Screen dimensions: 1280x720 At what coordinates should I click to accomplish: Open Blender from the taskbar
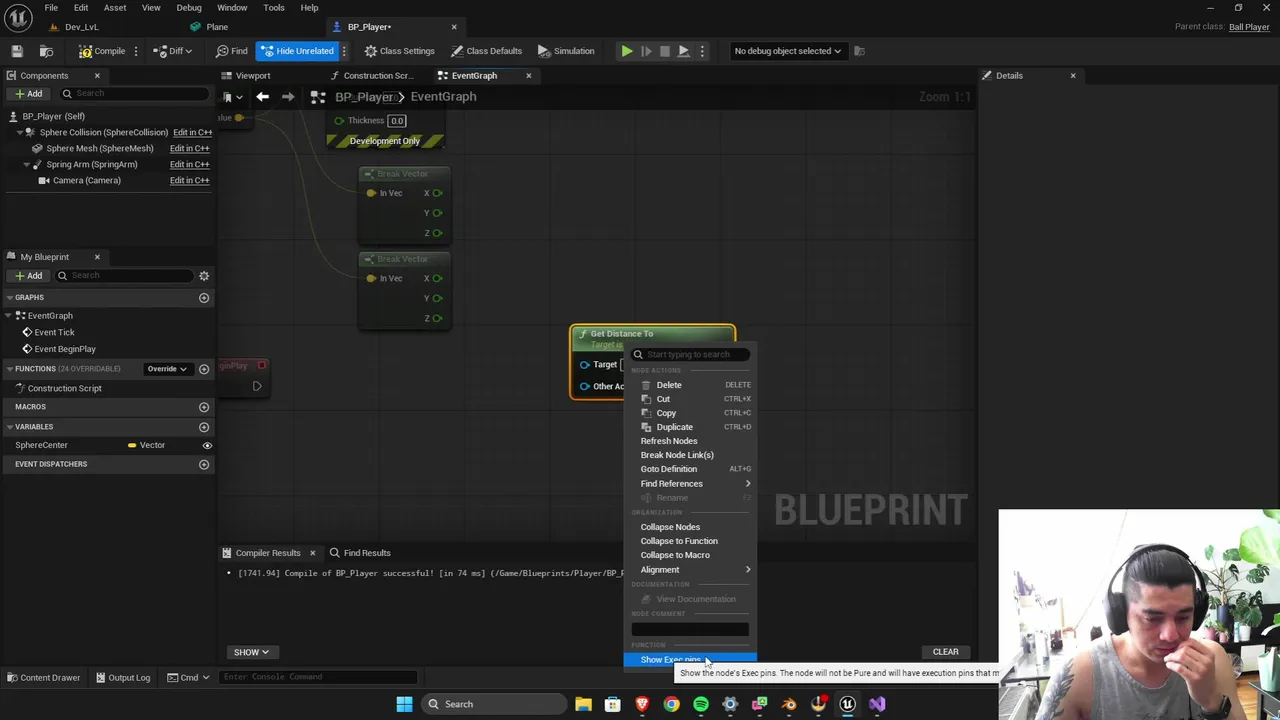click(x=789, y=704)
